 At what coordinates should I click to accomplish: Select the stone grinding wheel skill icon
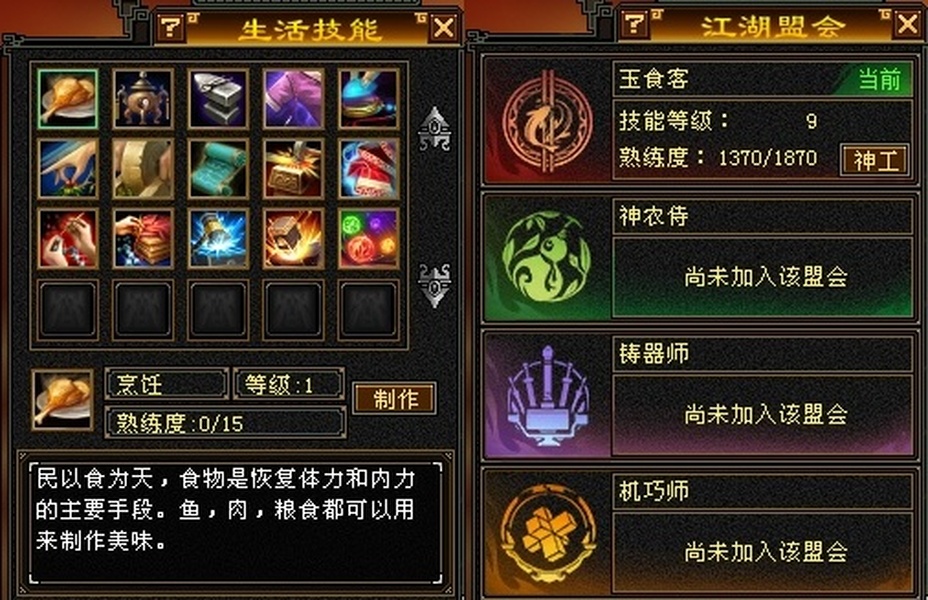[143, 169]
